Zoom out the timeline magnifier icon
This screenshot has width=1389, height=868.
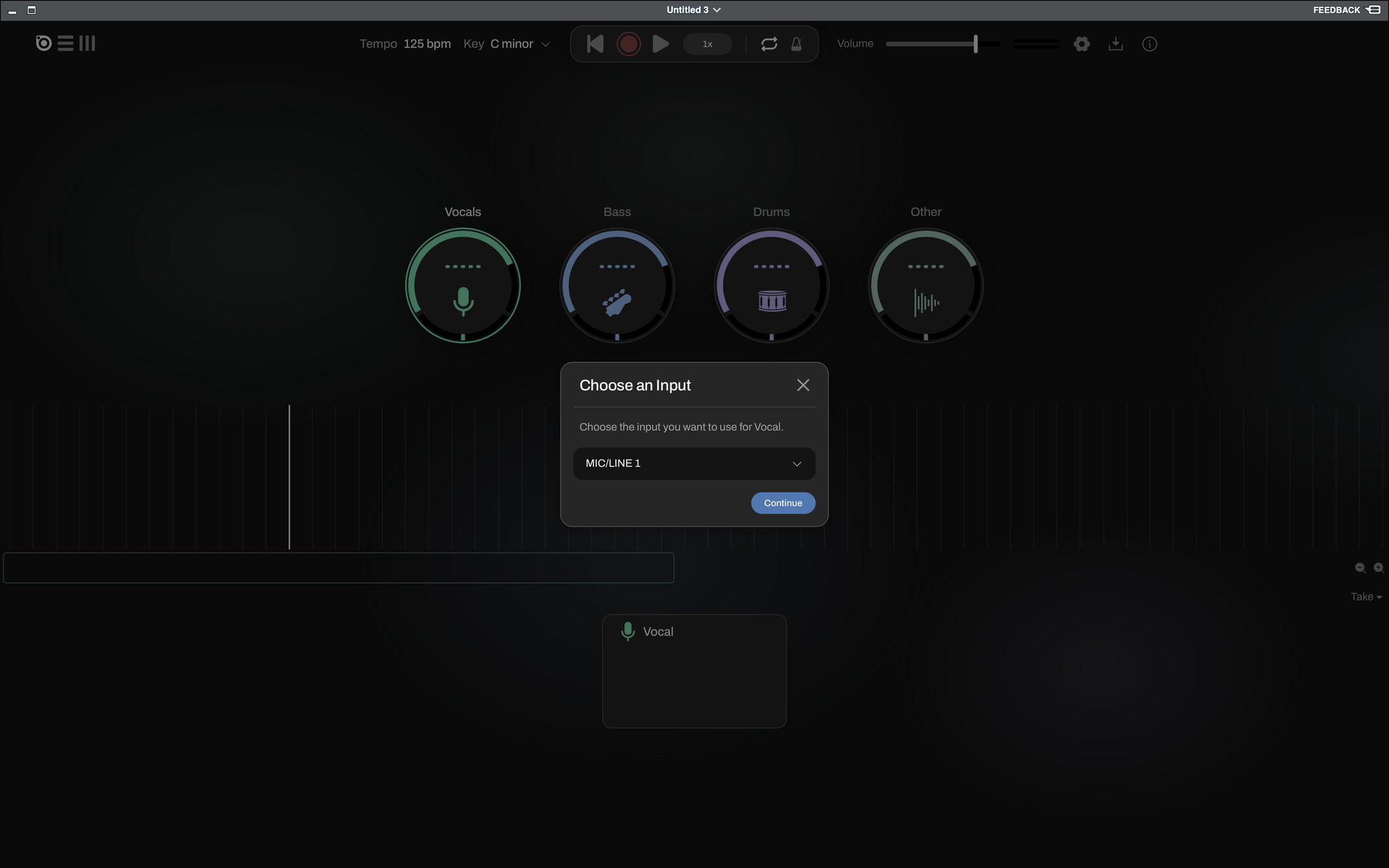click(x=1361, y=568)
